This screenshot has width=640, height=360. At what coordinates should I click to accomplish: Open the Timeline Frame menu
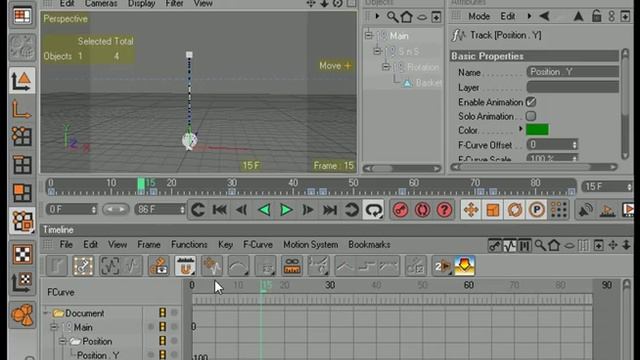click(149, 244)
